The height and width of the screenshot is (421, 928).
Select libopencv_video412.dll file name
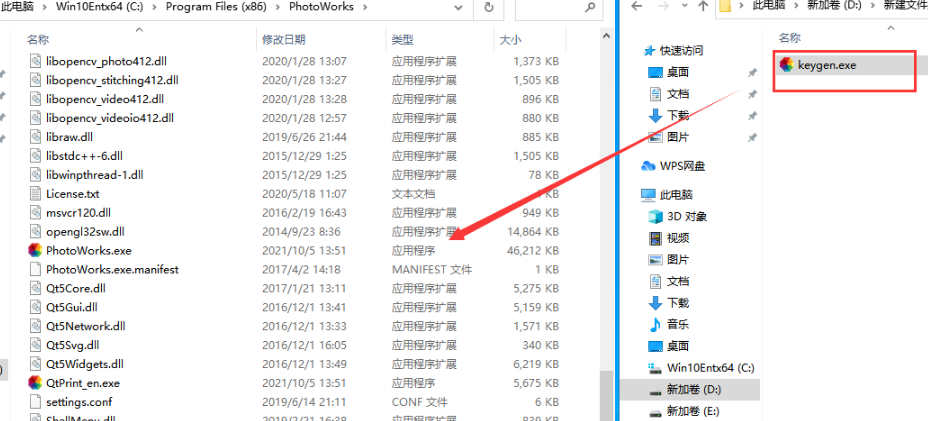105,99
